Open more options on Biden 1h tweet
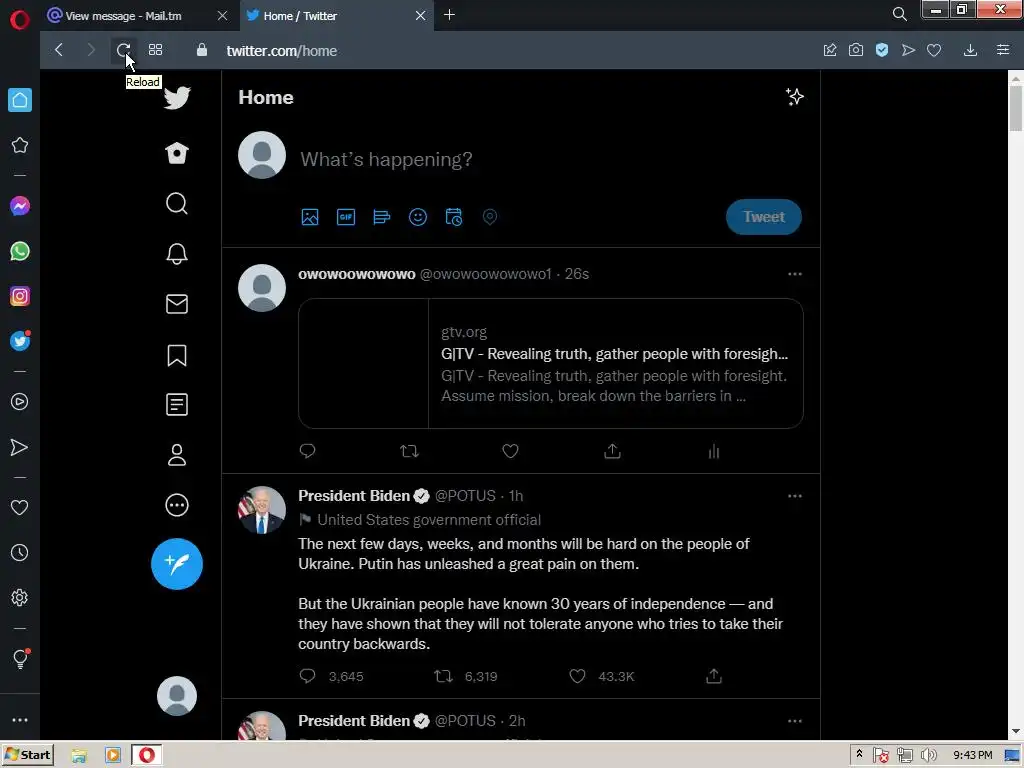Screen dimensions: 1024x768 (x=795, y=496)
